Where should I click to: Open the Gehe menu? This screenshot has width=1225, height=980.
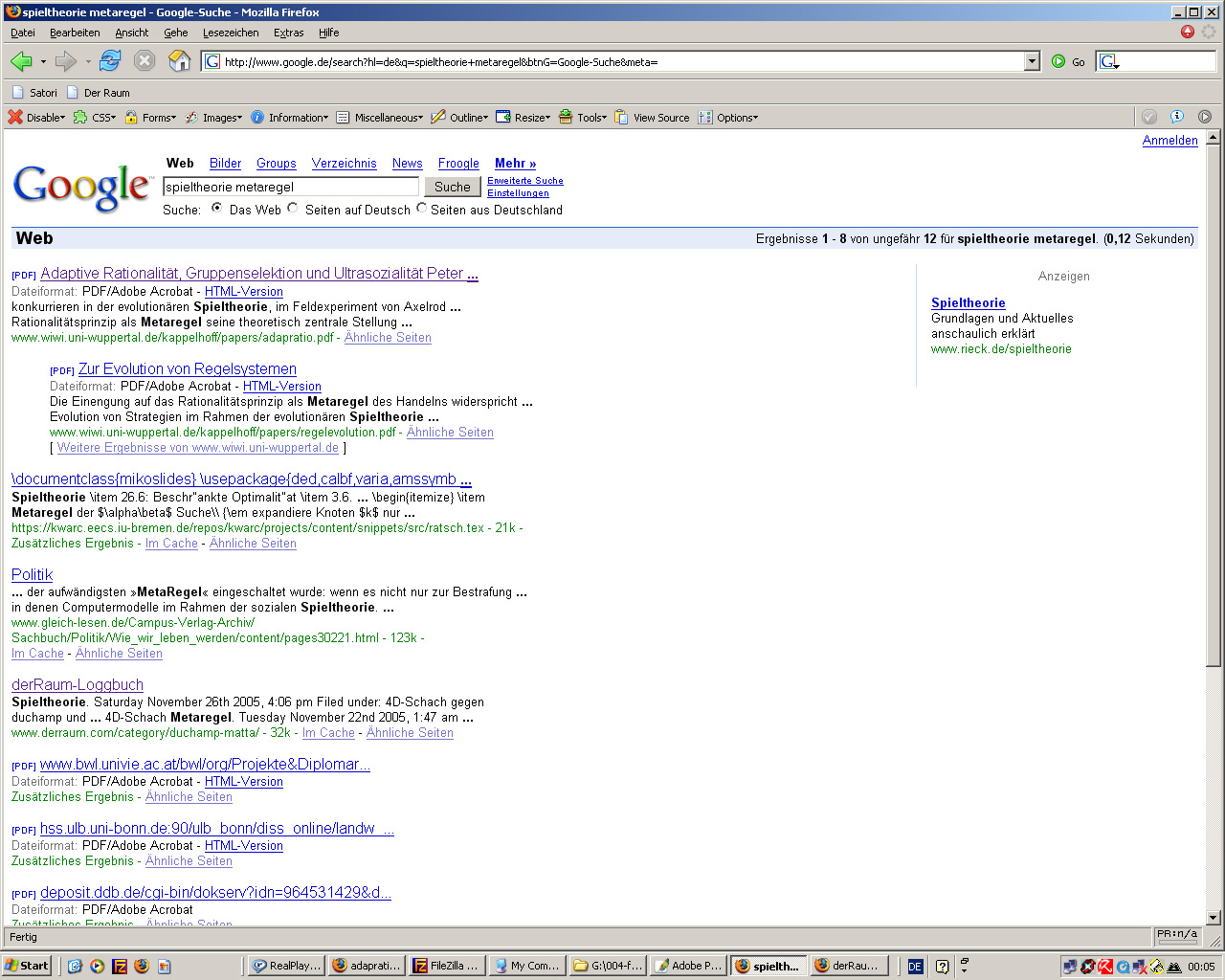click(176, 33)
